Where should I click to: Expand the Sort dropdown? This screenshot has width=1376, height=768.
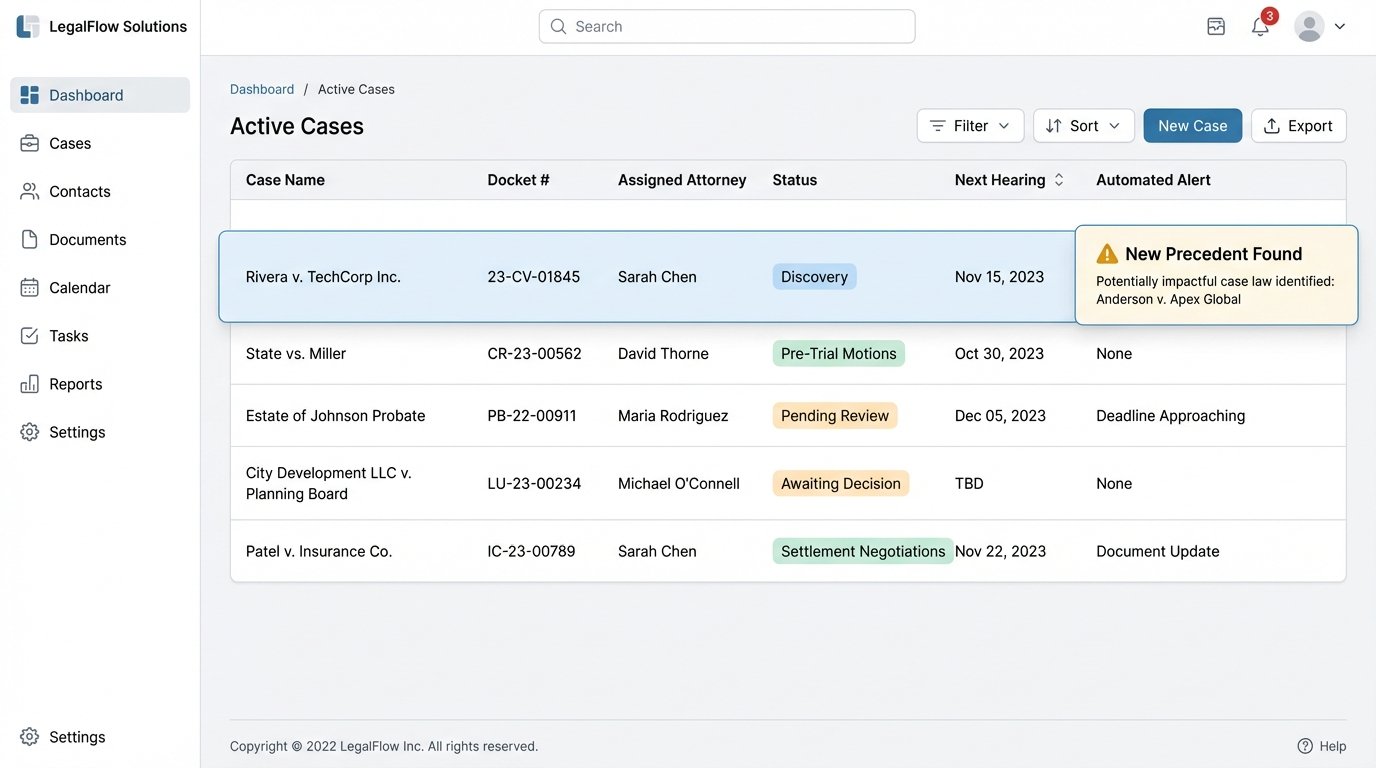[x=1083, y=125]
